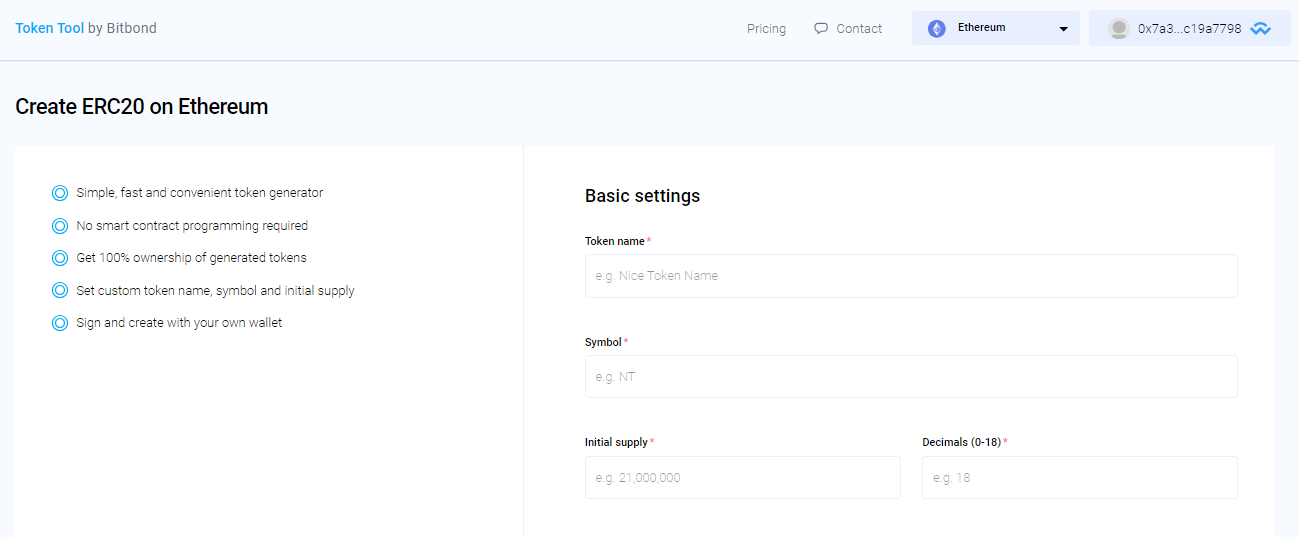Open the Pricing page link
This screenshot has height=537, width=1299.
coord(766,28)
